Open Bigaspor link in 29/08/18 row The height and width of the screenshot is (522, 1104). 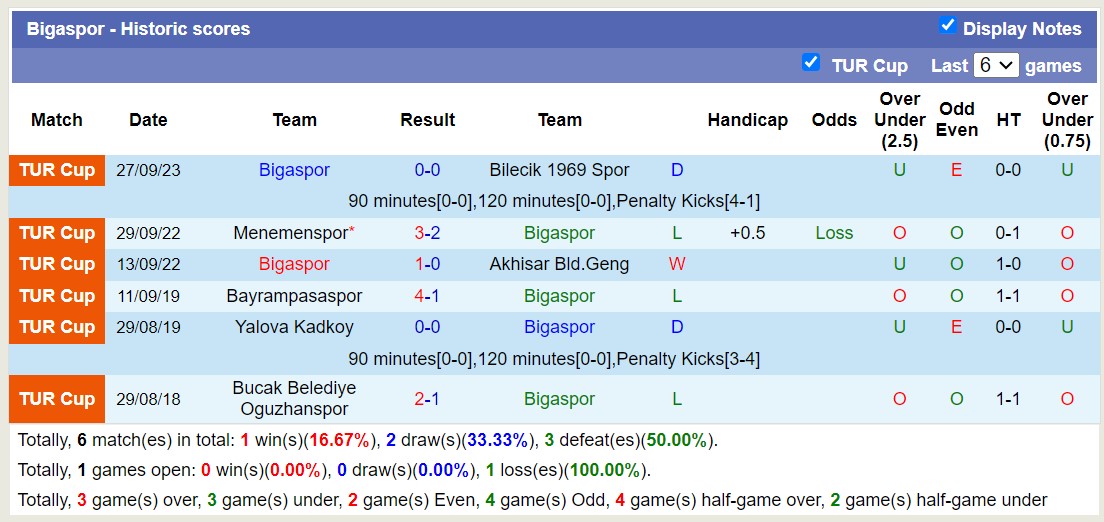(x=560, y=399)
